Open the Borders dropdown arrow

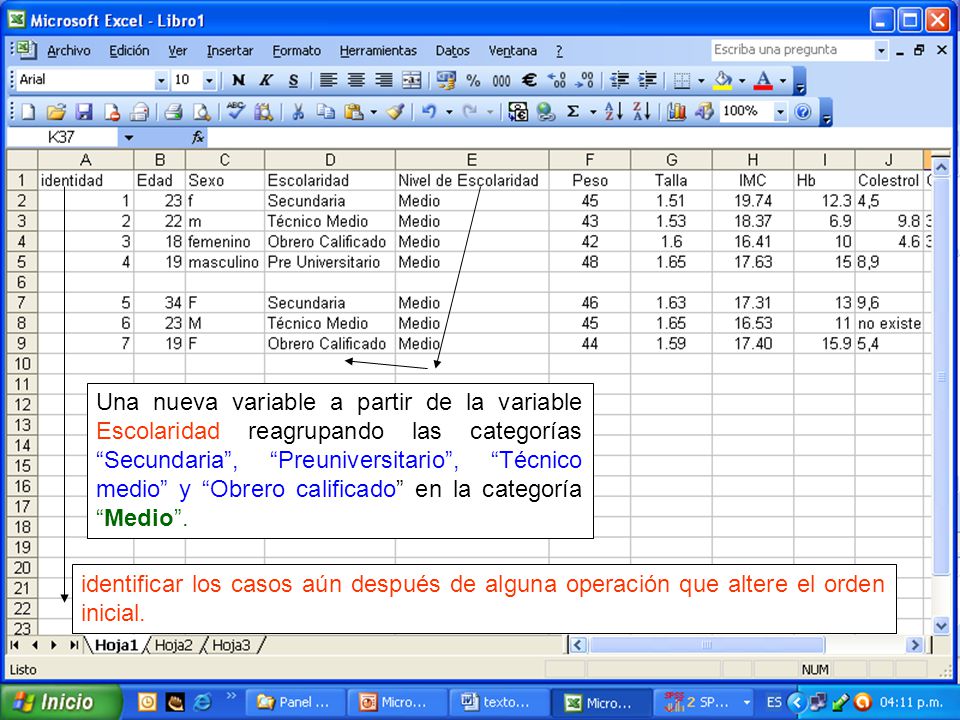pyautogui.click(x=702, y=80)
